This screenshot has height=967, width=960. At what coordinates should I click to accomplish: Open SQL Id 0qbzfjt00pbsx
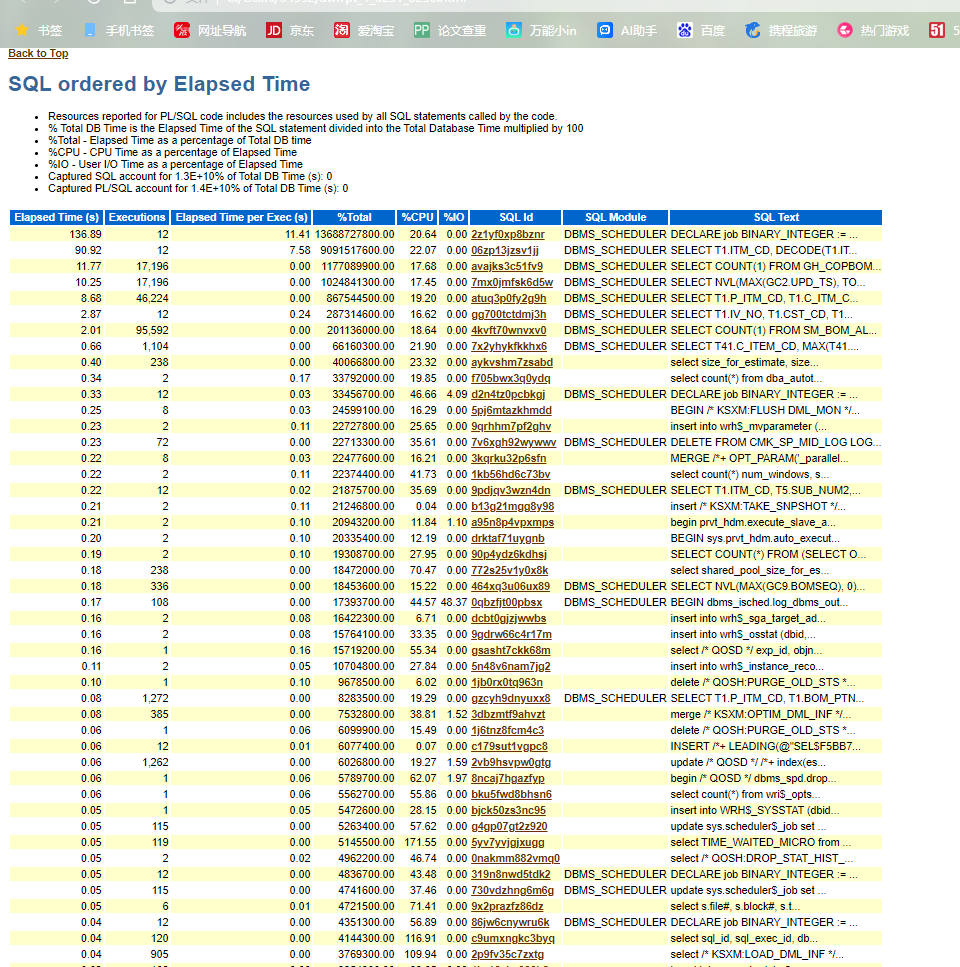[506, 603]
